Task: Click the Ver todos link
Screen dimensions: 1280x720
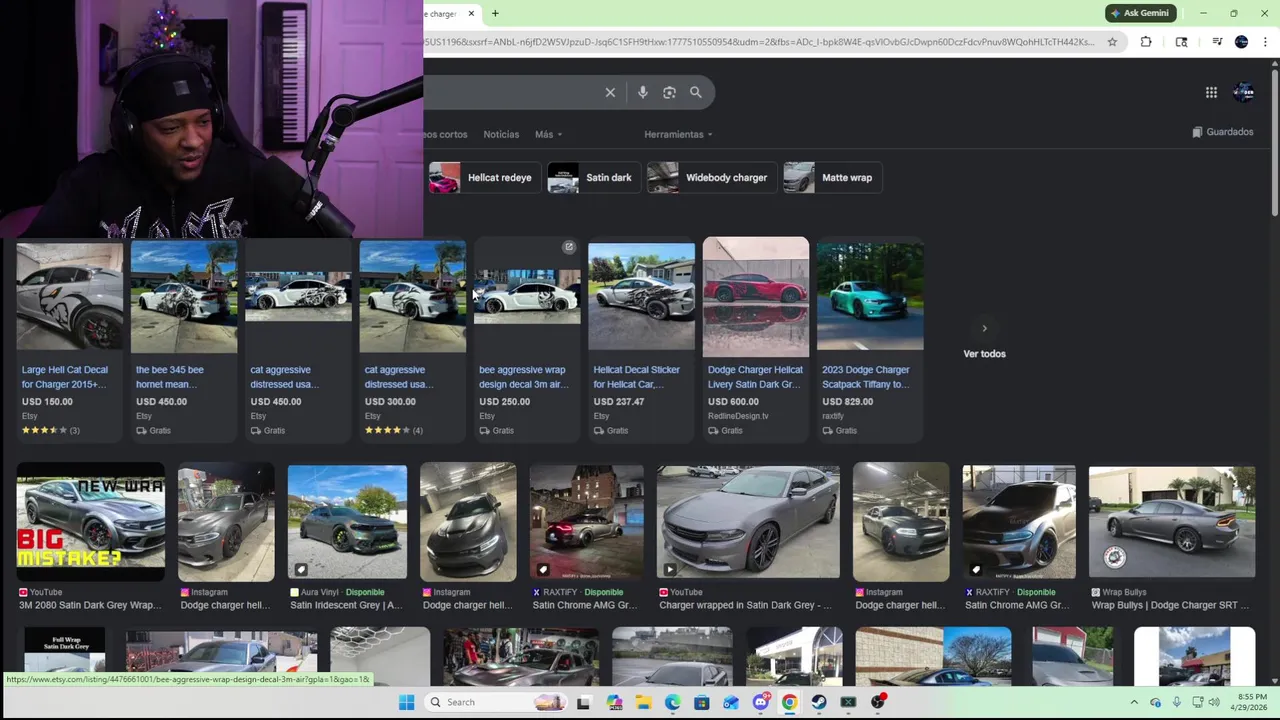Action: pyautogui.click(x=984, y=354)
